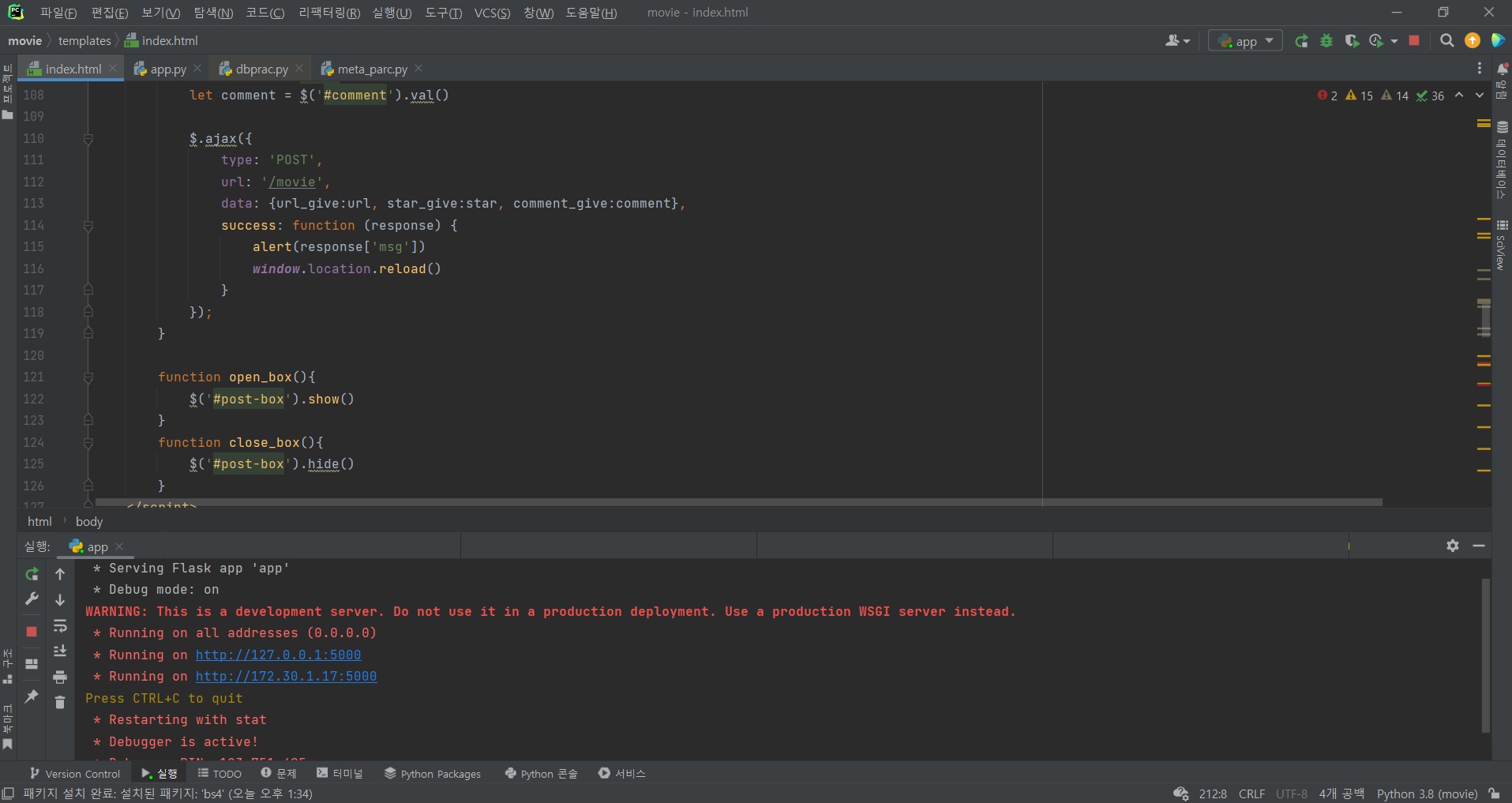Open the 4개 공백 indent settings
The width and height of the screenshot is (1512, 803).
point(1341,794)
